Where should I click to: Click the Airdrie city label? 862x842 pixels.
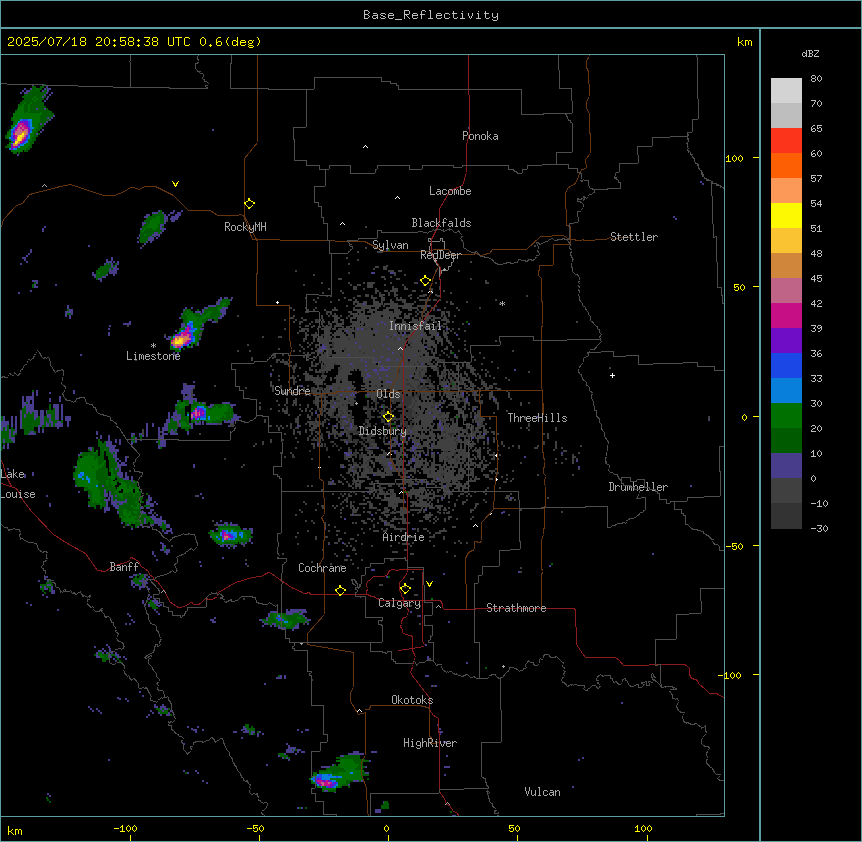tap(403, 537)
